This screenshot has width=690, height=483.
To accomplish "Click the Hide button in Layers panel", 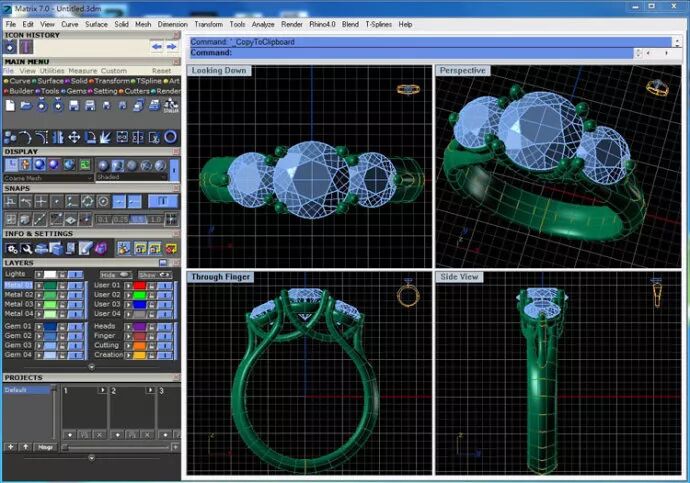I will (x=114, y=275).
